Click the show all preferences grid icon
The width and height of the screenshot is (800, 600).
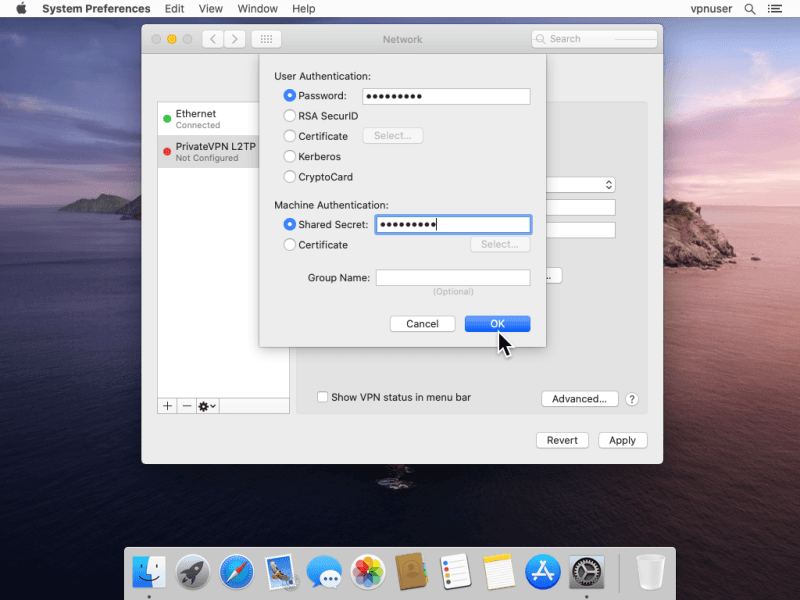(x=266, y=39)
